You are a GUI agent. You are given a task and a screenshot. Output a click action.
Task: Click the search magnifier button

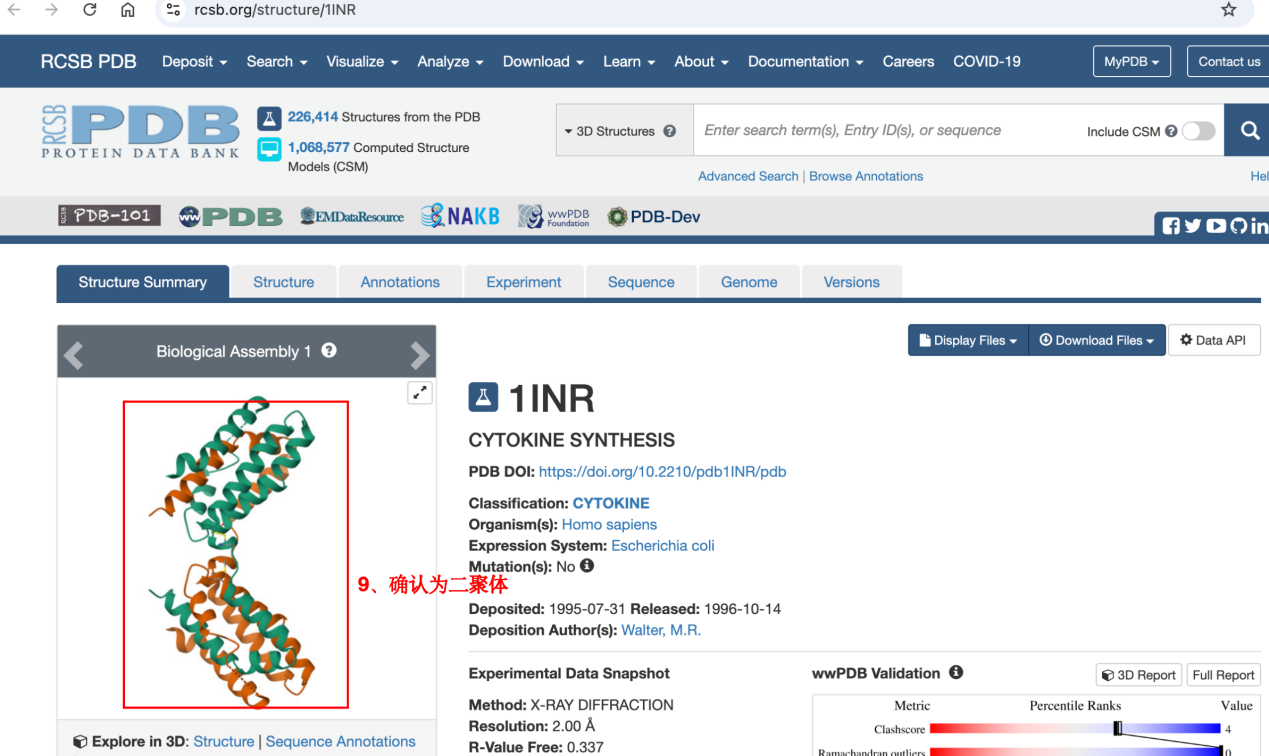(1248, 130)
